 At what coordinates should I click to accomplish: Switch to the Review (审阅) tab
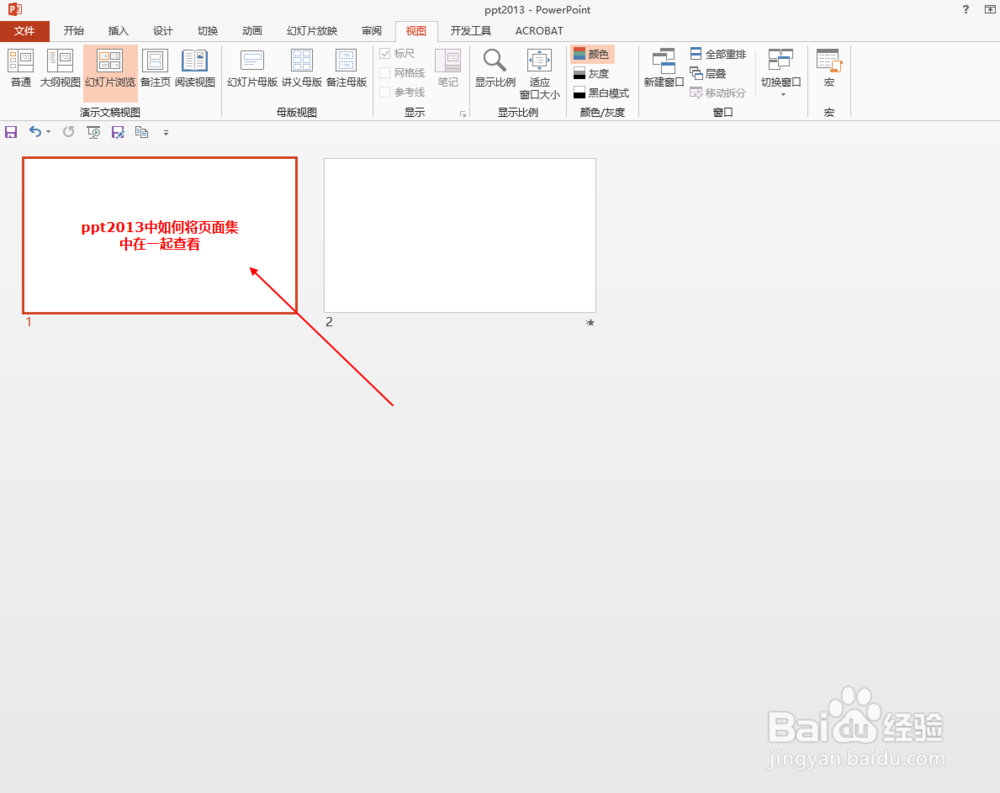(x=371, y=31)
